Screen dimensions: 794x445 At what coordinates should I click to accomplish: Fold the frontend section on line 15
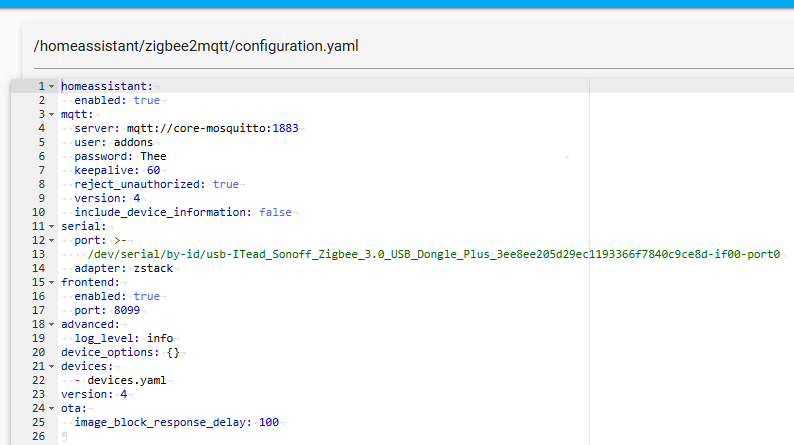(52, 283)
